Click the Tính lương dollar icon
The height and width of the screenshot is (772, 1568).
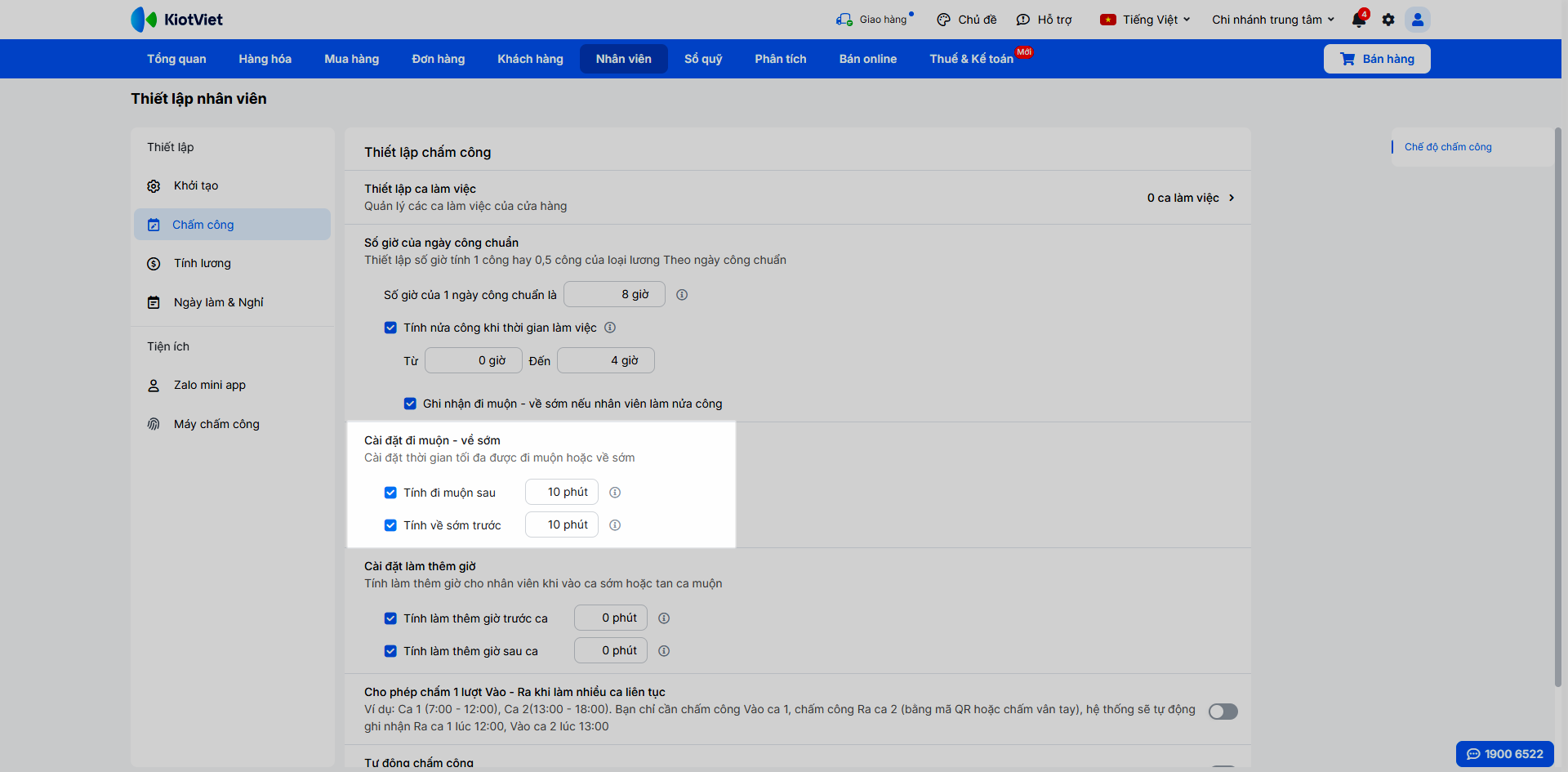[x=154, y=264]
